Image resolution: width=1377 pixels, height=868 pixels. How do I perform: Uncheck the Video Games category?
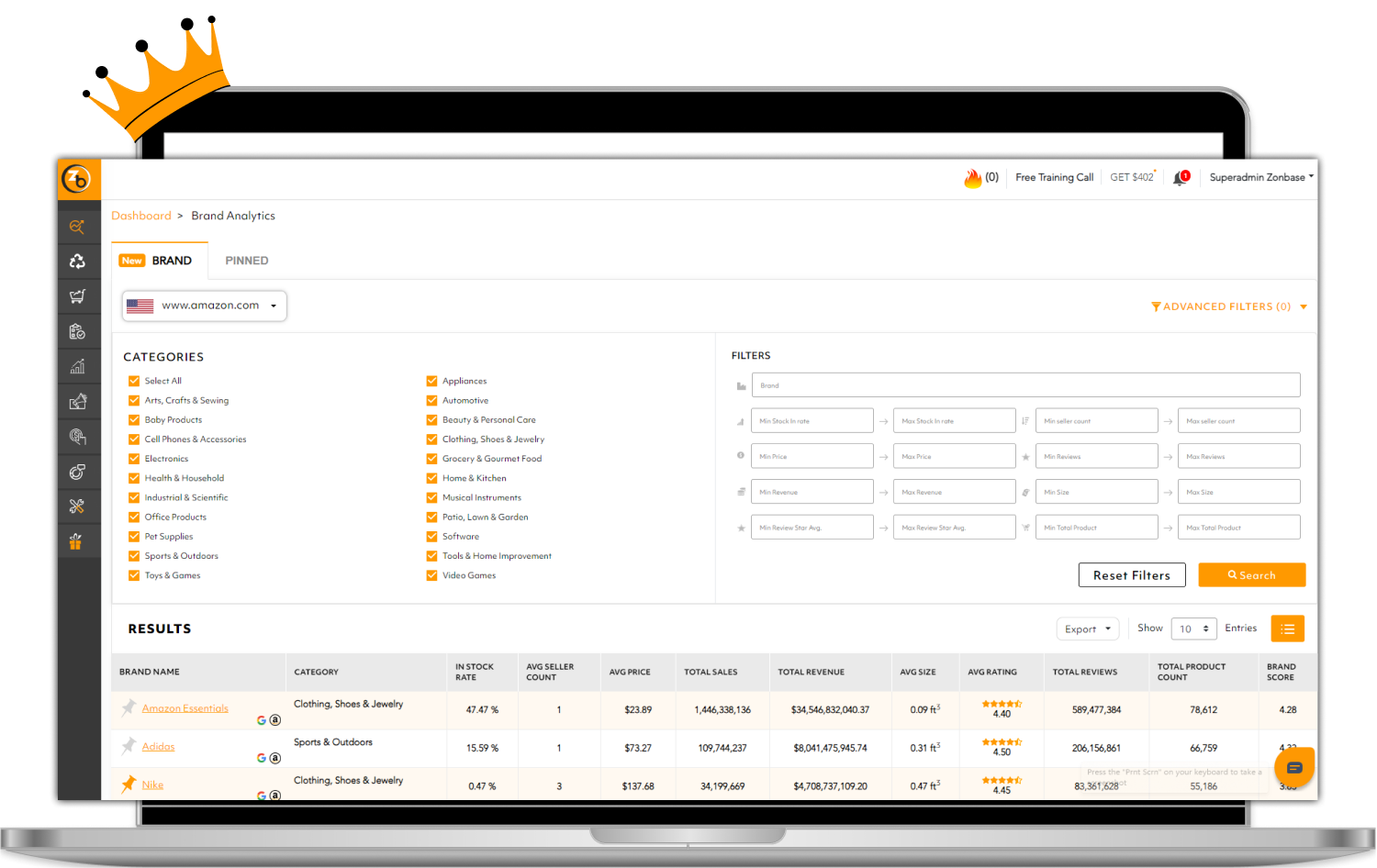[431, 575]
